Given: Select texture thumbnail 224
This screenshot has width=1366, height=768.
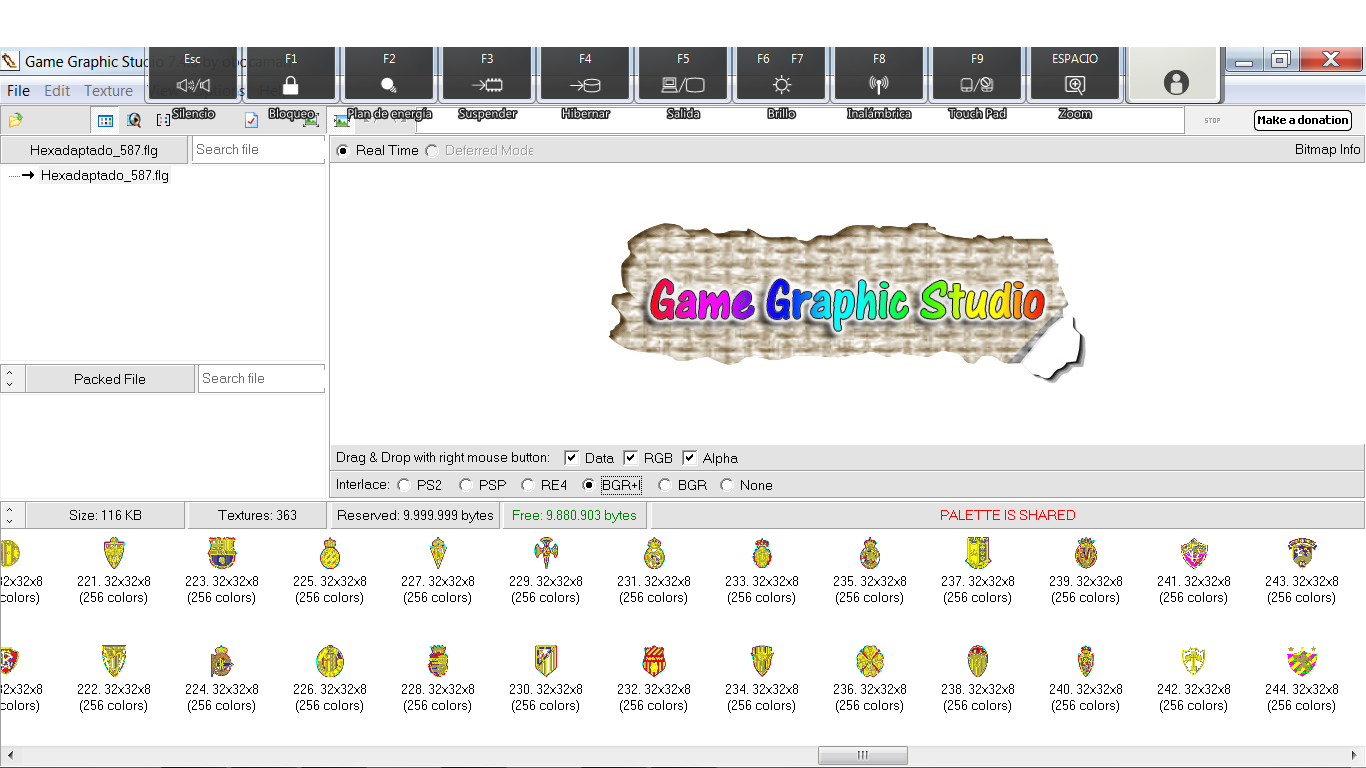Looking at the screenshot, I should (222, 661).
